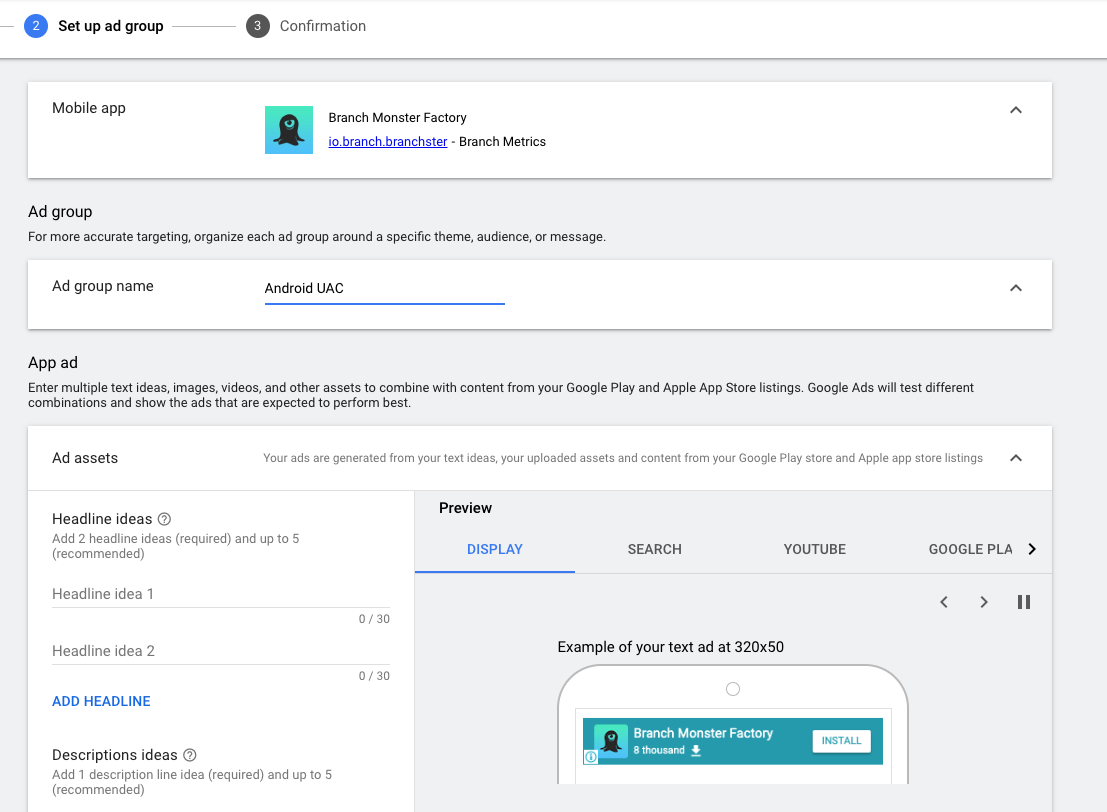Switch to the YOUTUBE preview tab
The width and height of the screenshot is (1107, 812).
coord(815,549)
